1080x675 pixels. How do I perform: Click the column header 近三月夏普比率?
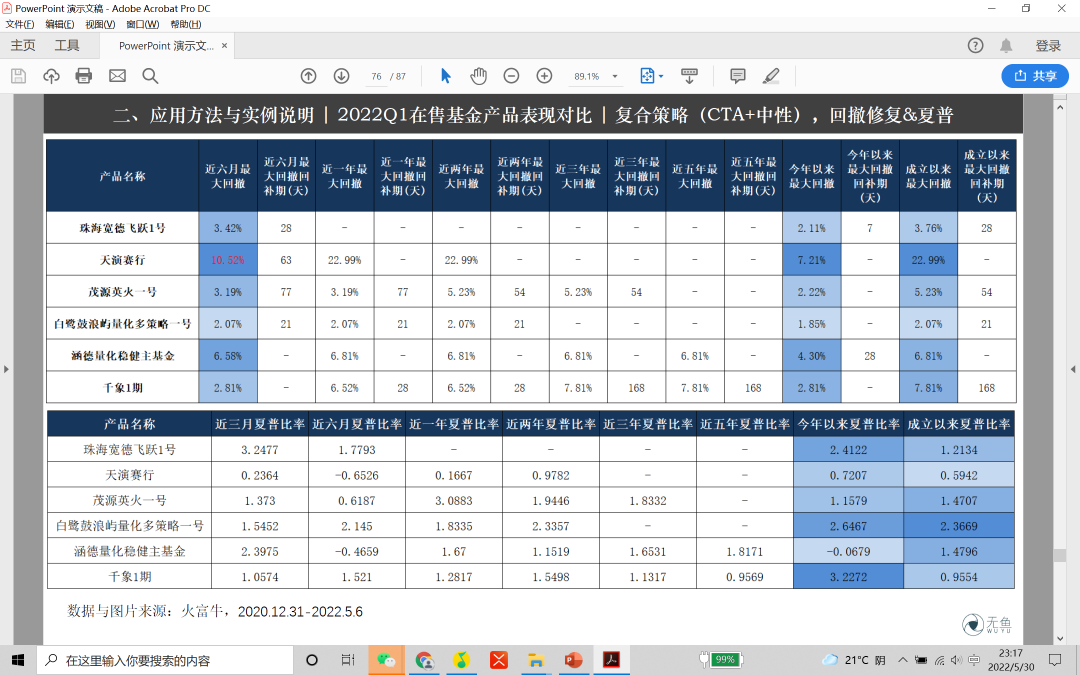tap(260, 424)
